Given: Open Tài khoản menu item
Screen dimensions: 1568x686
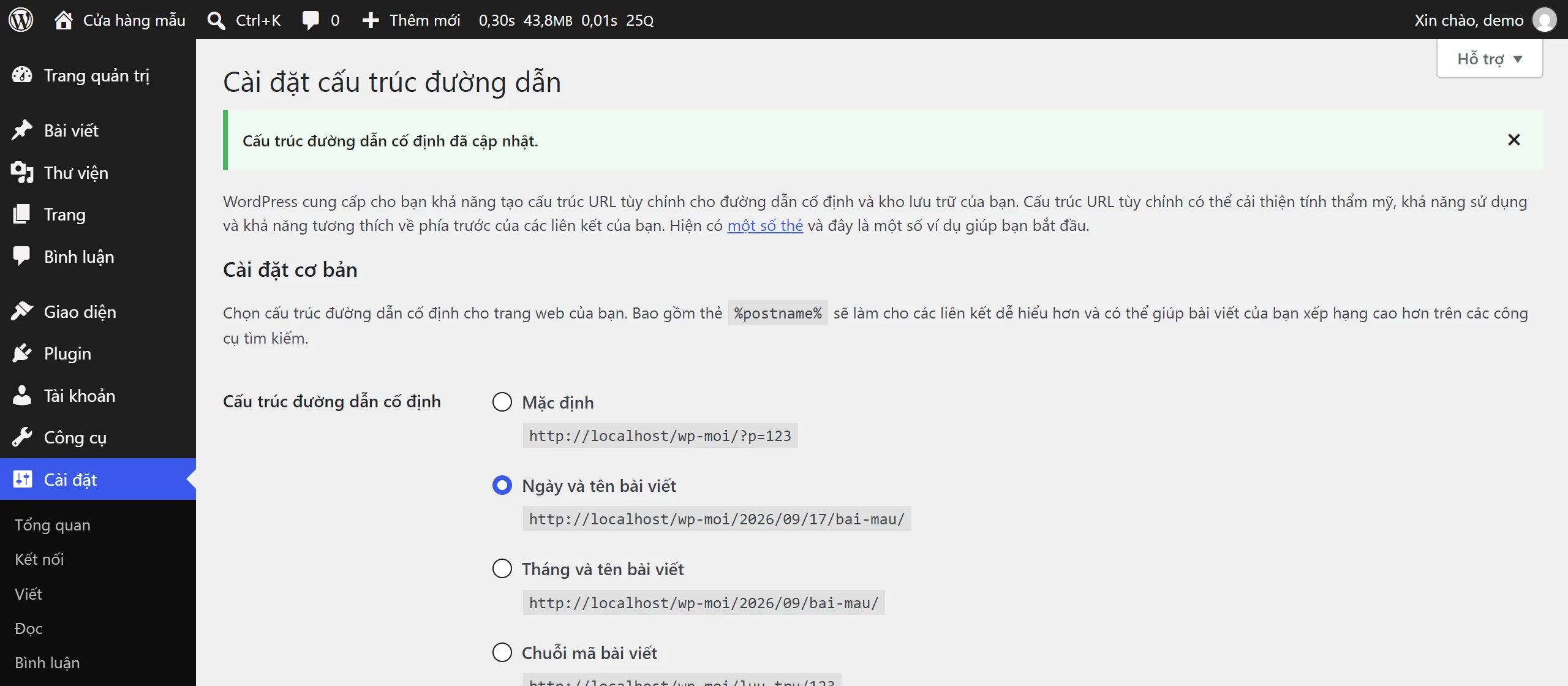Looking at the screenshot, I should pos(98,396).
